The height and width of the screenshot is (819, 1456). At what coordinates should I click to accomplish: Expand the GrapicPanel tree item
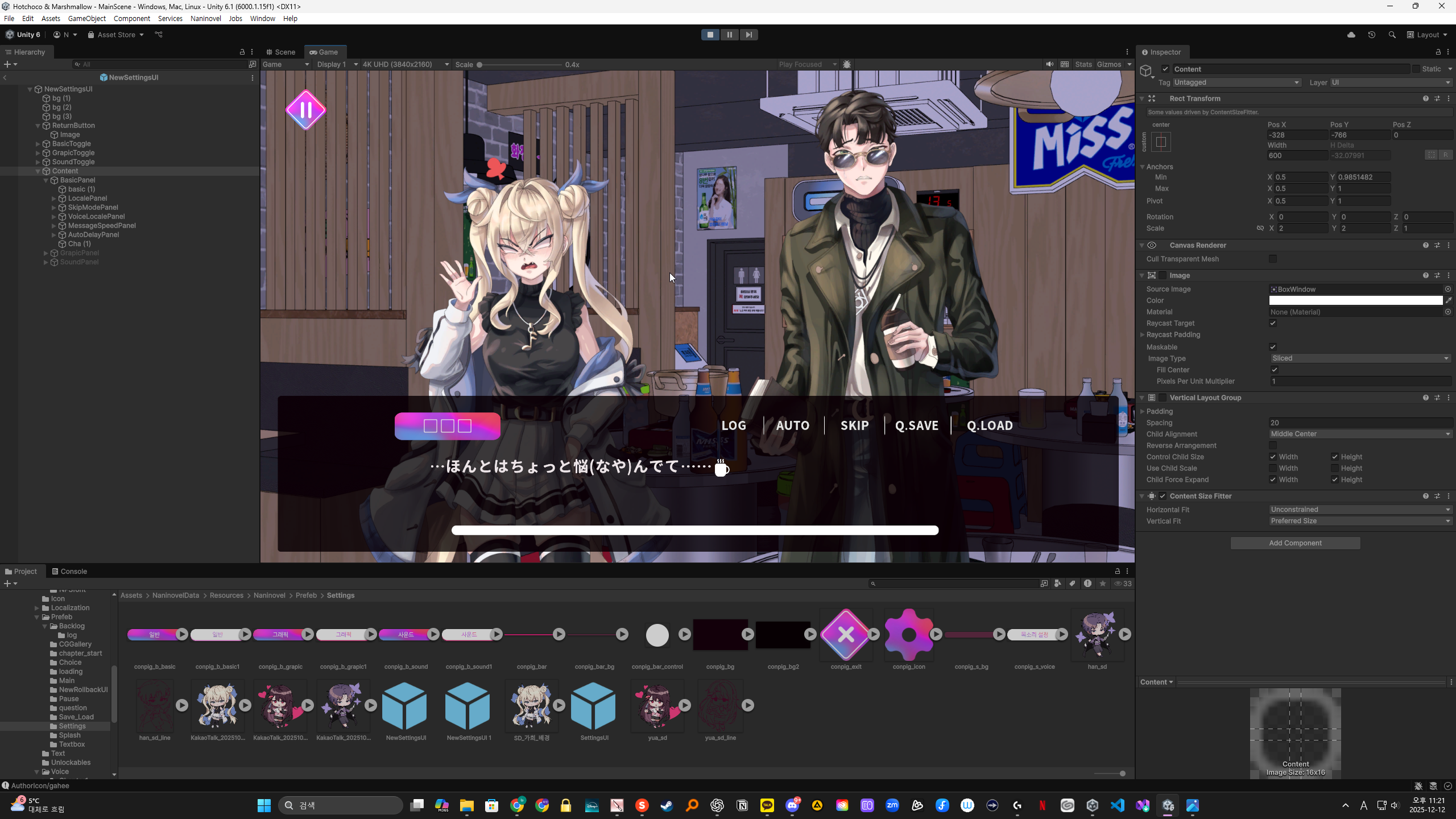point(46,253)
